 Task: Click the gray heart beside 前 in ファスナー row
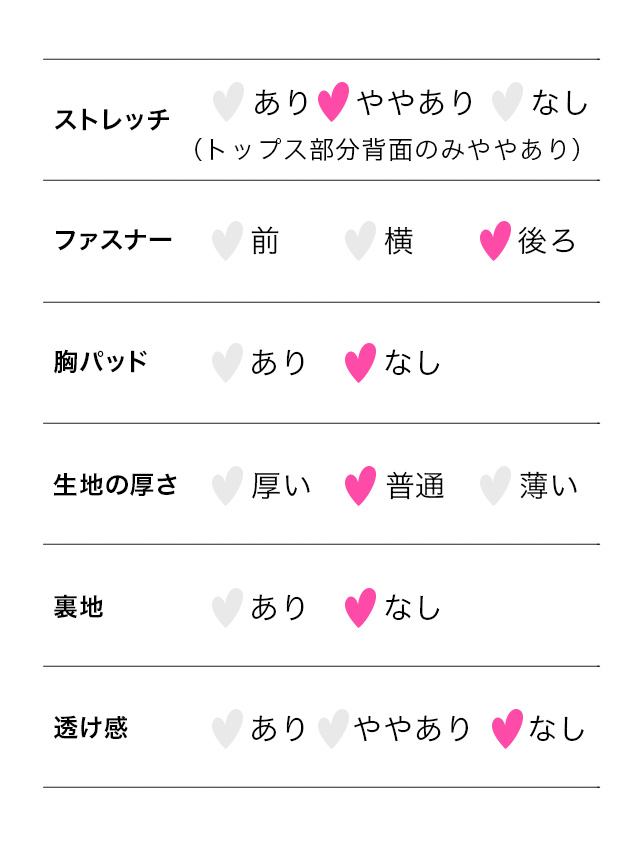pos(227,241)
